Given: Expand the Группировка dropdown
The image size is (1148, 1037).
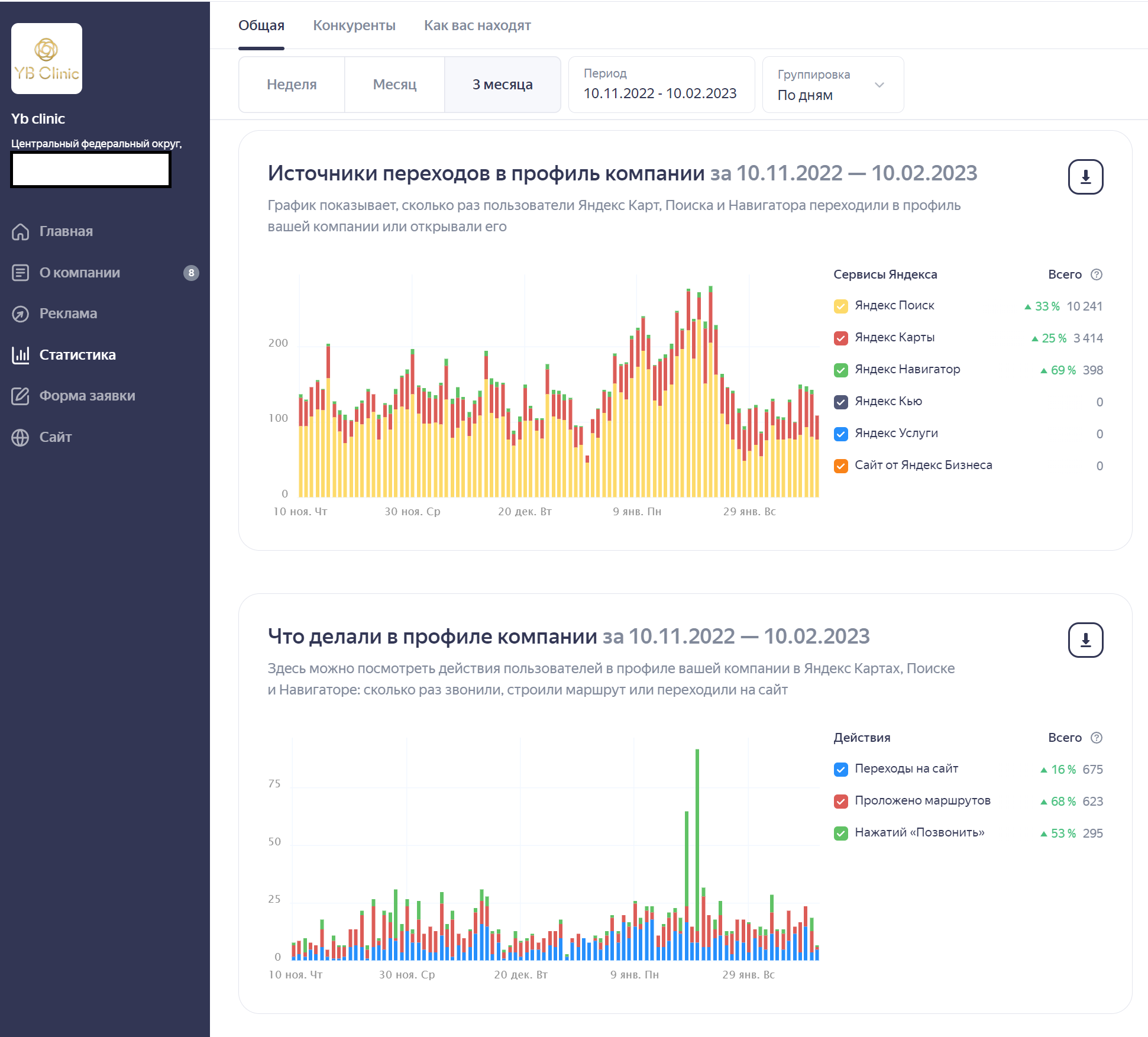Looking at the screenshot, I should [833, 85].
